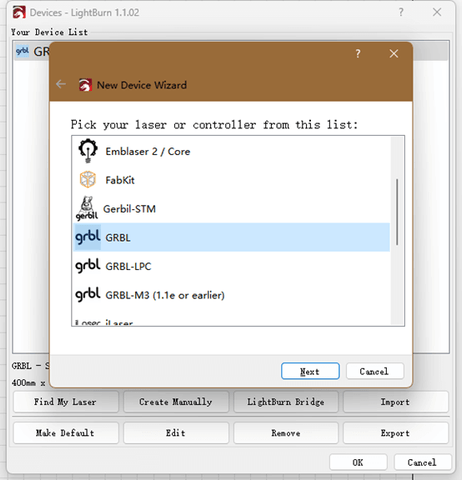Click the Export button

(x=396, y=433)
